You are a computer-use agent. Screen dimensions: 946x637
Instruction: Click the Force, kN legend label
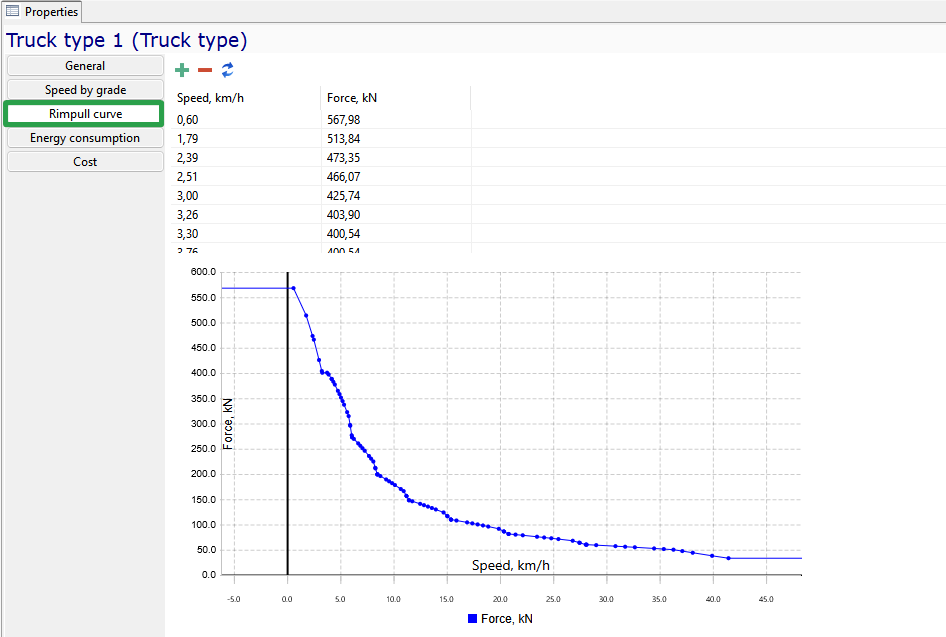point(507,618)
